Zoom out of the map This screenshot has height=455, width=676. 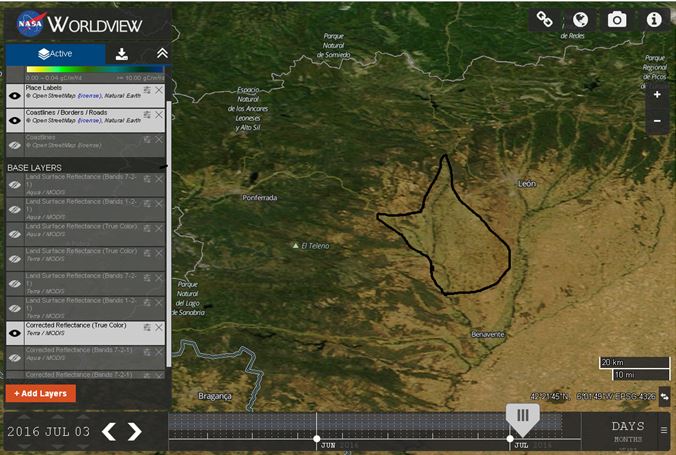(x=656, y=120)
